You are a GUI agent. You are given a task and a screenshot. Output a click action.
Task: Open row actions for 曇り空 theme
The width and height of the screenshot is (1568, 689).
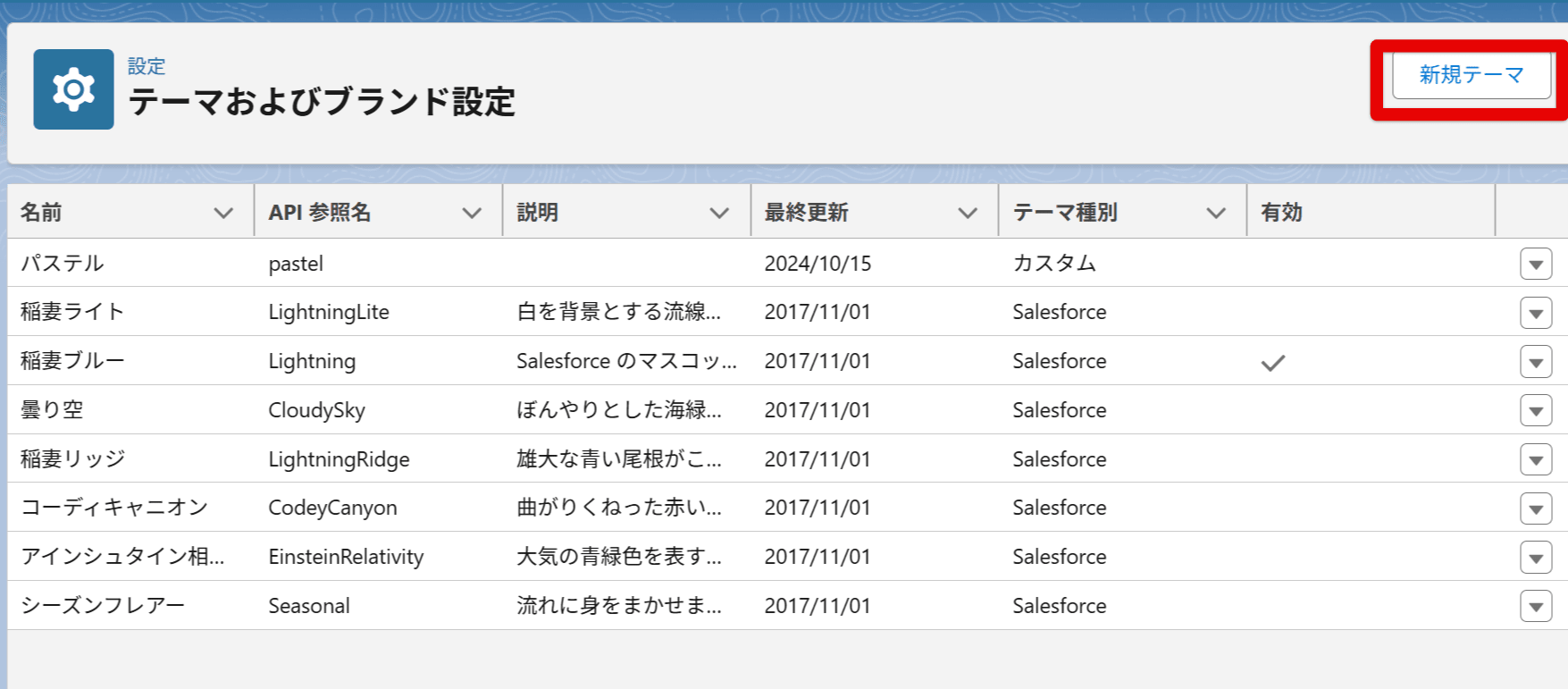(x=1536, y=411)
